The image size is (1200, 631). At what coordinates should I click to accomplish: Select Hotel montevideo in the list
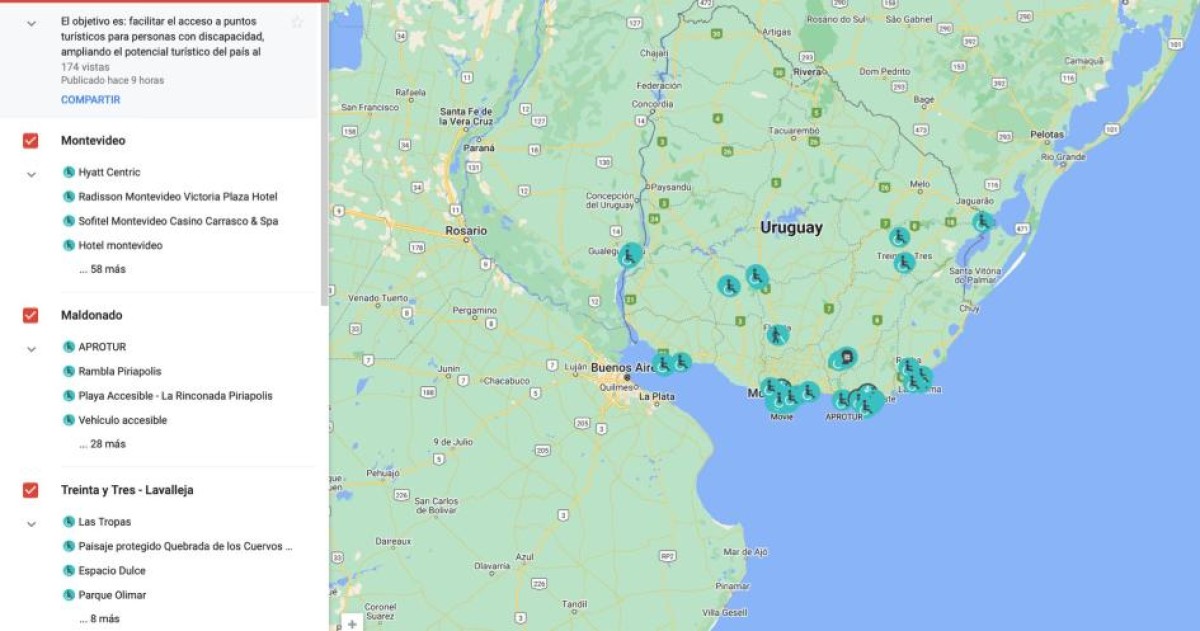(x=120, y=245)
